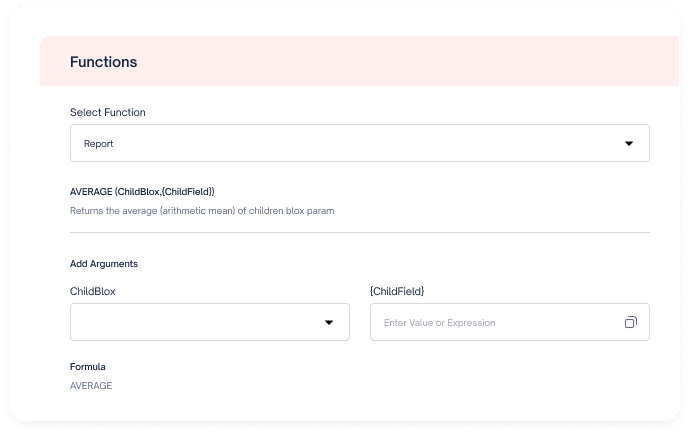The height and width of the screenshot is (435, 690).
Task: Click the Enter Value or Expression field
Action: pyautogui.click(x=510, y=322)
